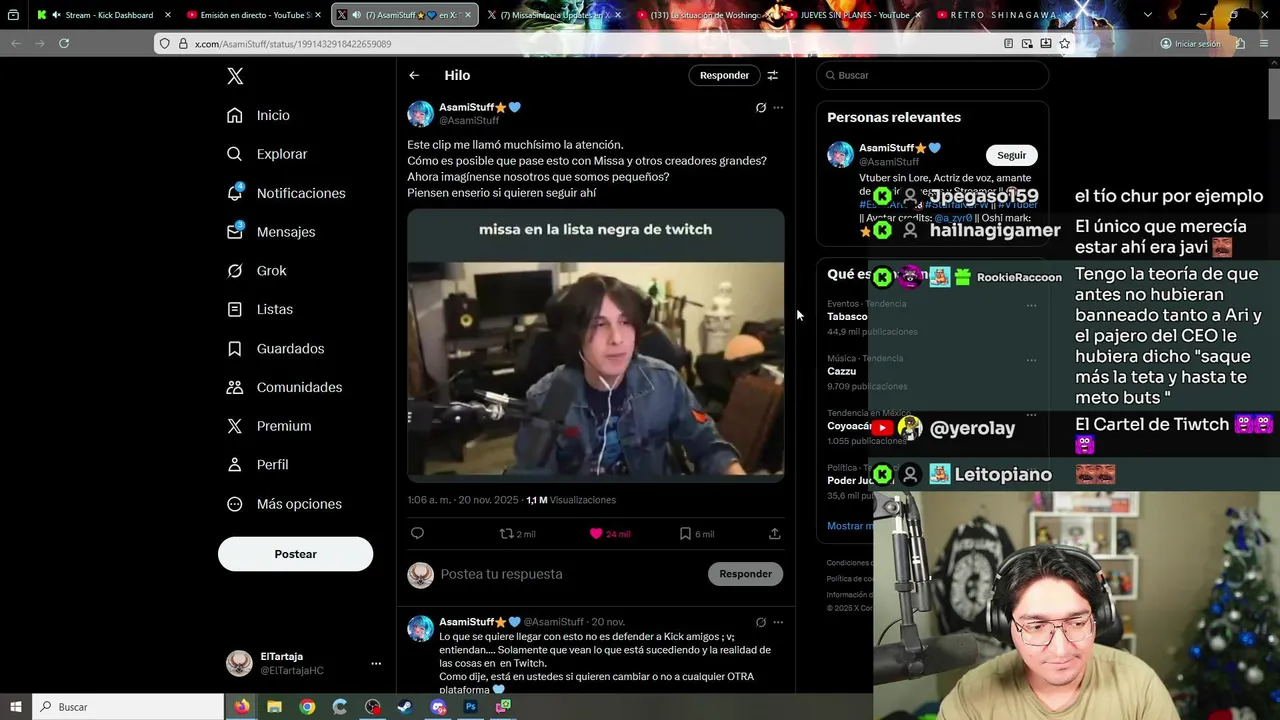This screenshot has width=1280, height=720.
Task: Open Windows Start menu
Action: (x=16, y=707)
